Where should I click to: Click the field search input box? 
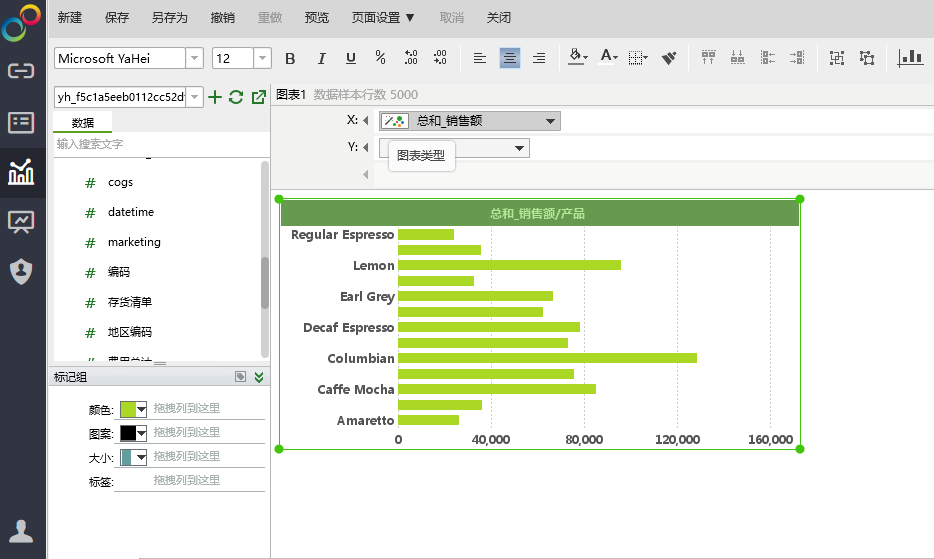tap(161, 144)
